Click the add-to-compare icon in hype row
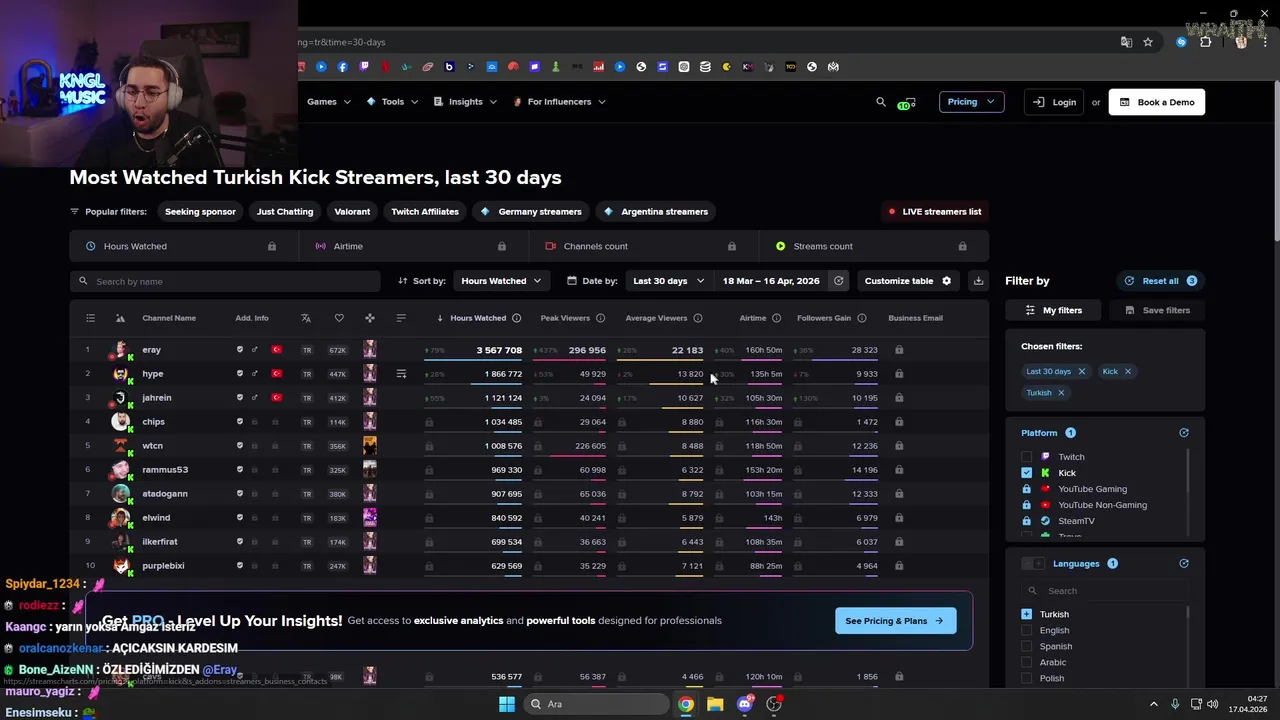 [x=401, y=374]
